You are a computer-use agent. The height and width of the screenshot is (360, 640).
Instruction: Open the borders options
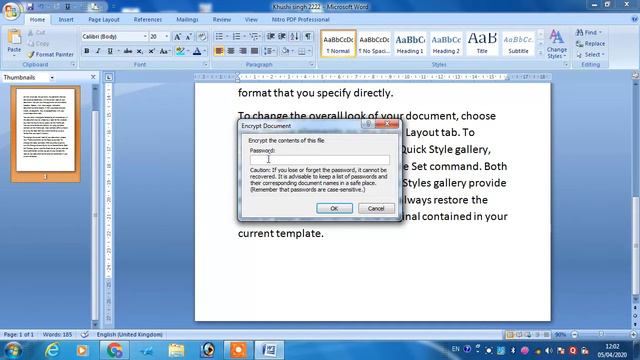pos(302,51)
